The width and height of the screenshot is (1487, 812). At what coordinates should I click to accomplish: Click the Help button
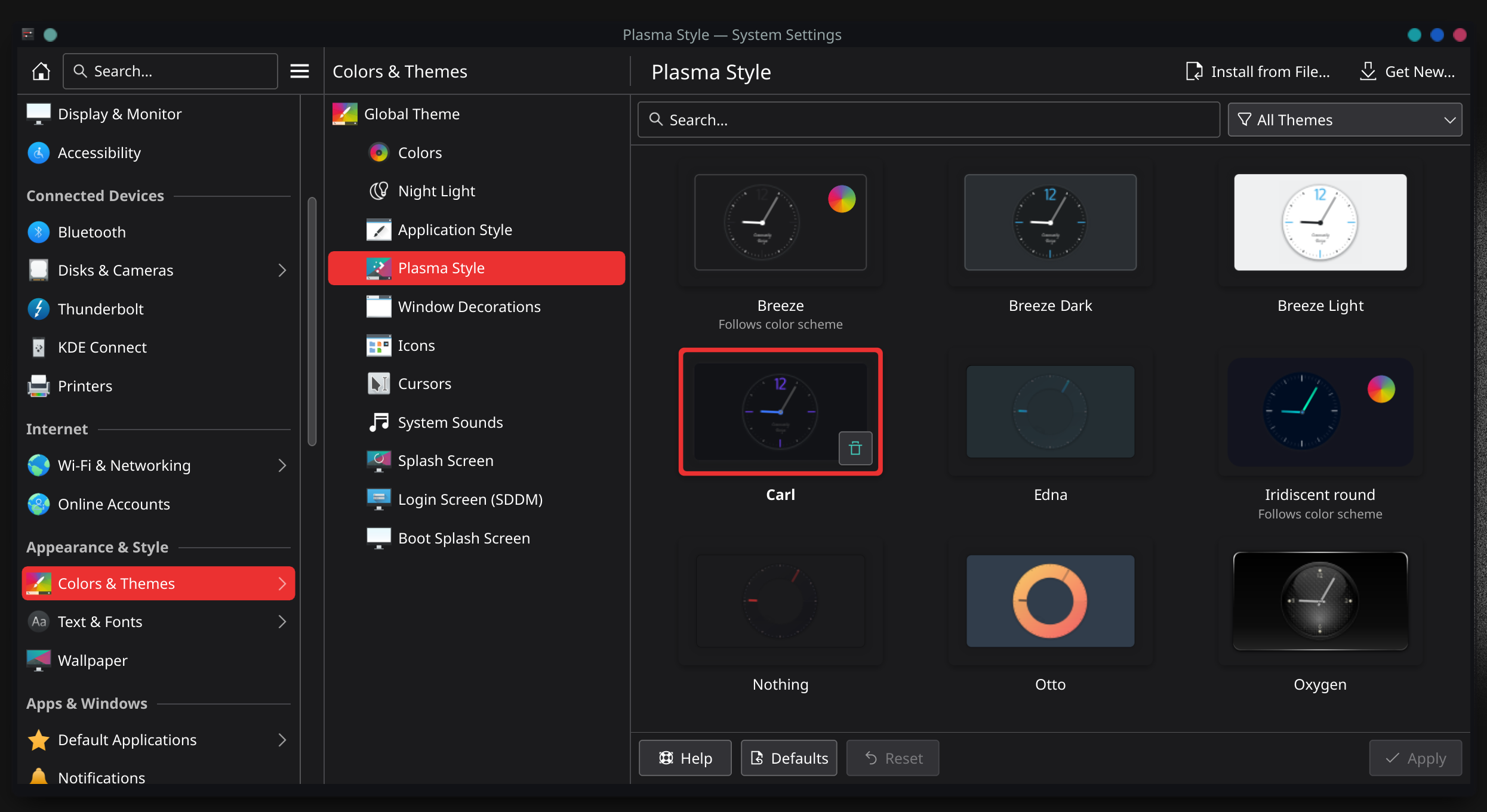pos(685,758)
